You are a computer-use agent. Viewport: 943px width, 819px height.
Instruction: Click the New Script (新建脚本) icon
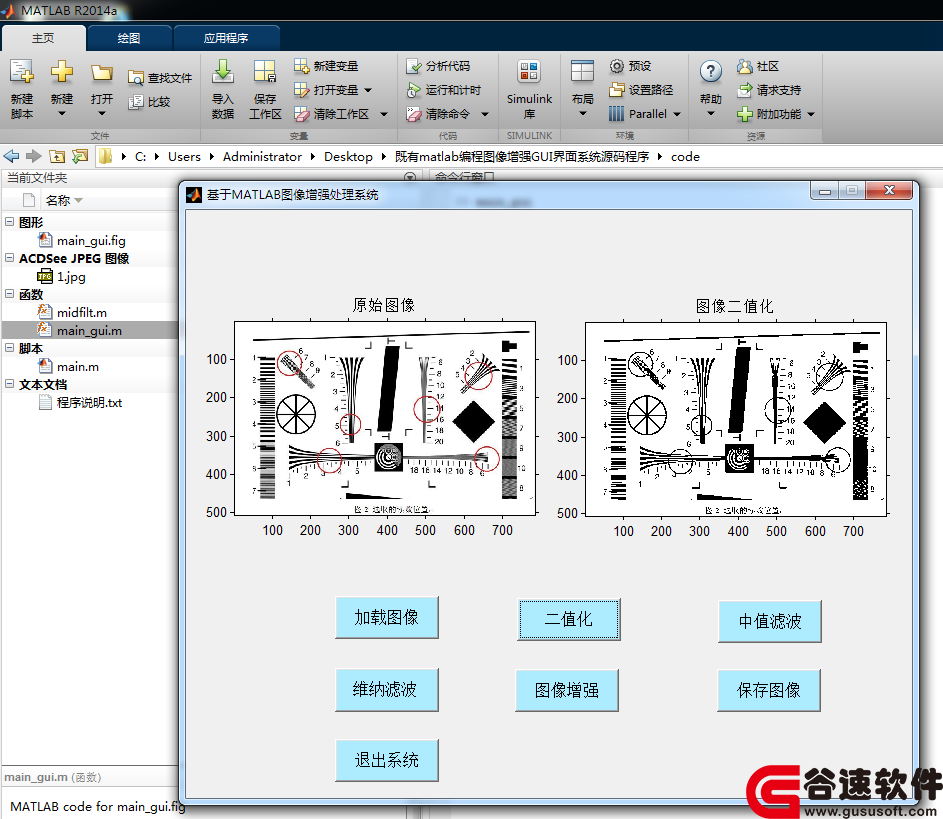(22, 72)
